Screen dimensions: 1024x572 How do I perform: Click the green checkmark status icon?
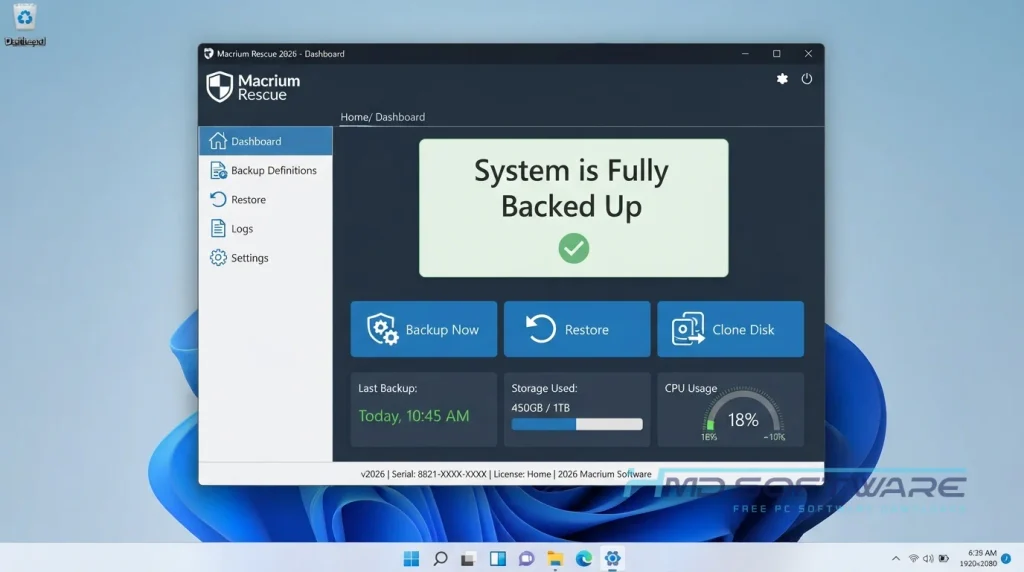pos(573,249)
